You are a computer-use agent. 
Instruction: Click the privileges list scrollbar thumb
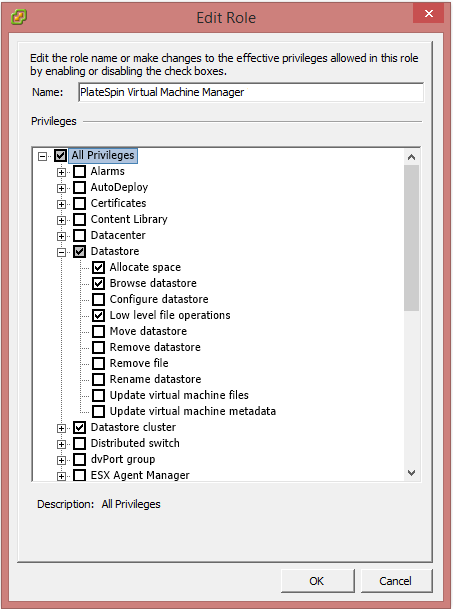[x=411, y=238]
